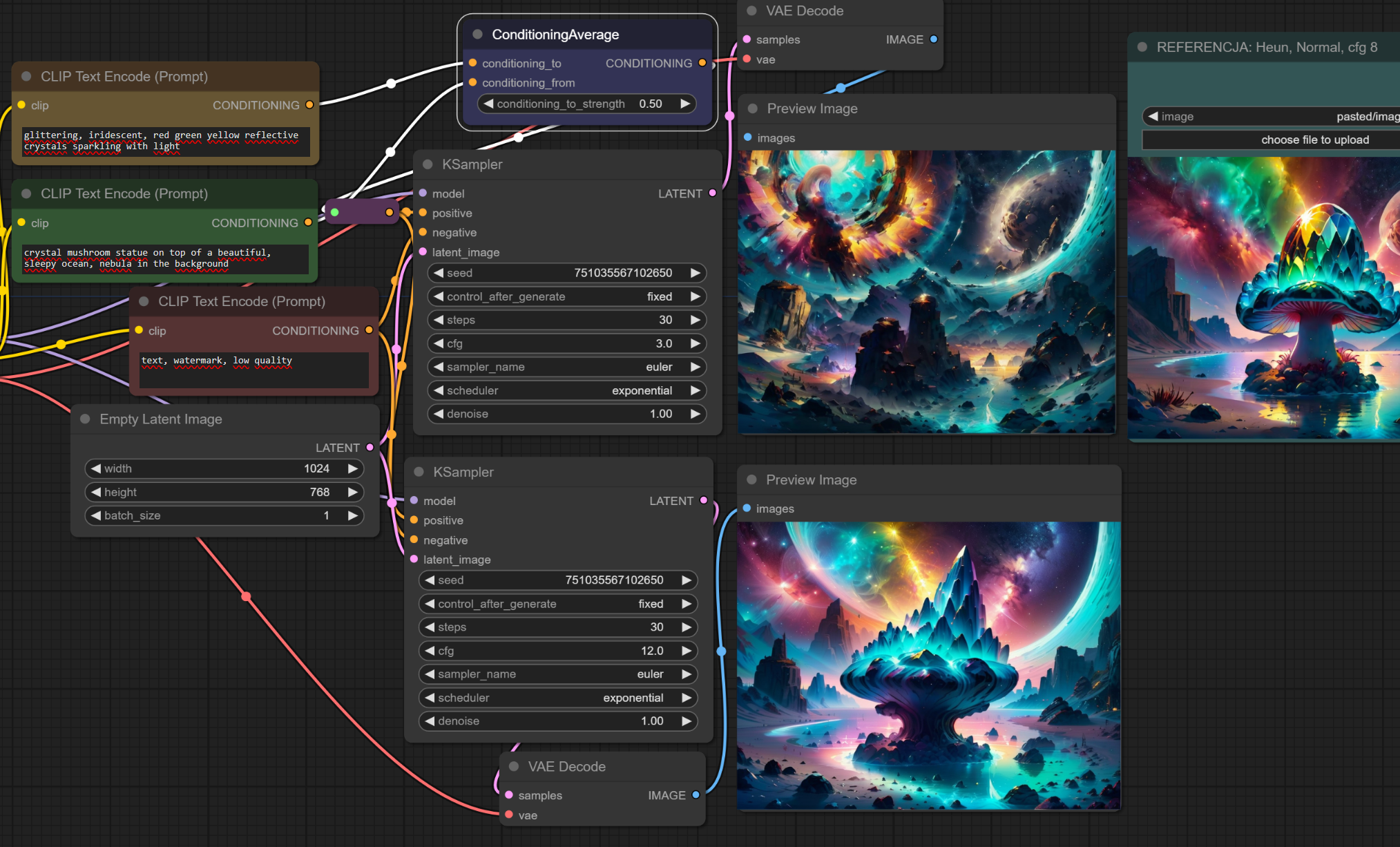Click Empty Latent Image LATENT output socket

(x=370, y=448)
